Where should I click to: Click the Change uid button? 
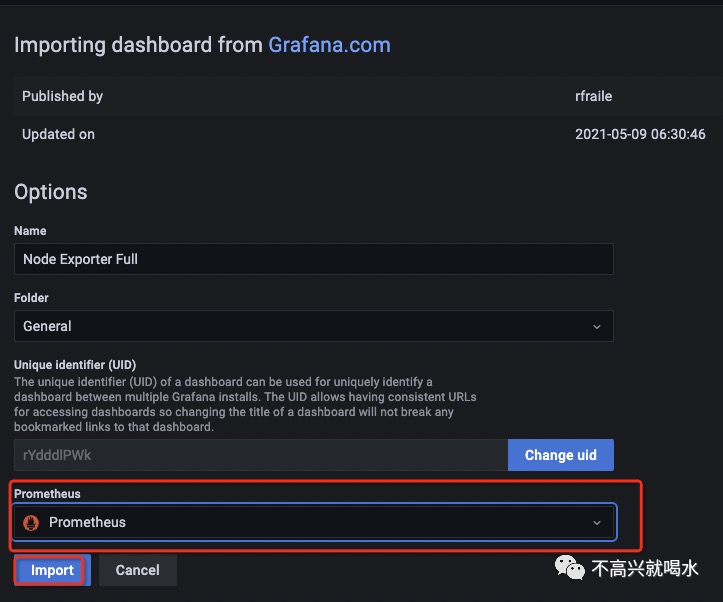click(x=561, y=455)
